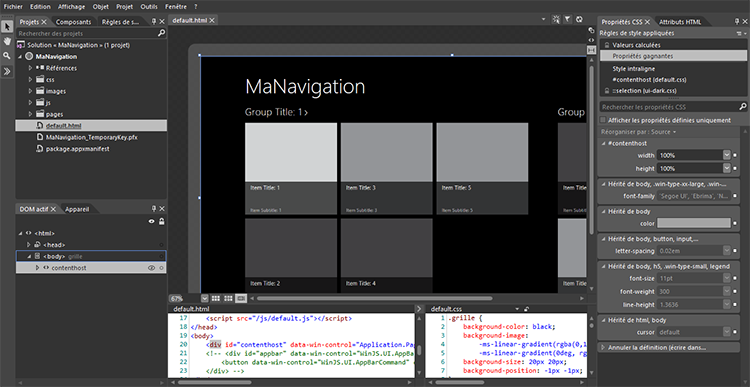This screenshot has width=750, height=387.
Task: Click the body color swatch
Action: (694, 223)
